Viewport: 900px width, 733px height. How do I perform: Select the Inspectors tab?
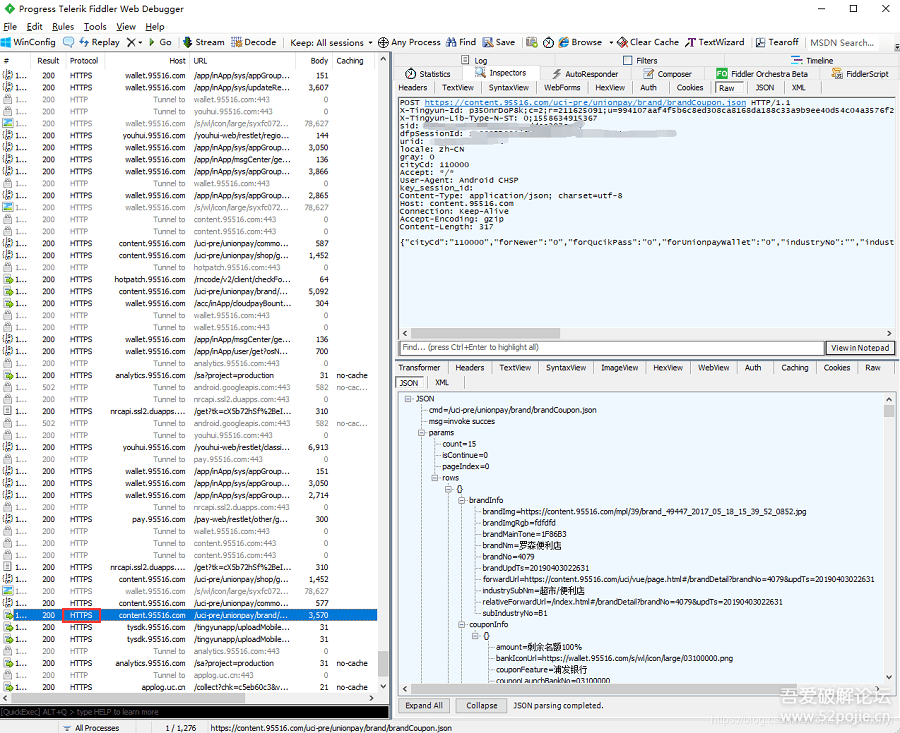pyautogui.click(x=501, y=73)
